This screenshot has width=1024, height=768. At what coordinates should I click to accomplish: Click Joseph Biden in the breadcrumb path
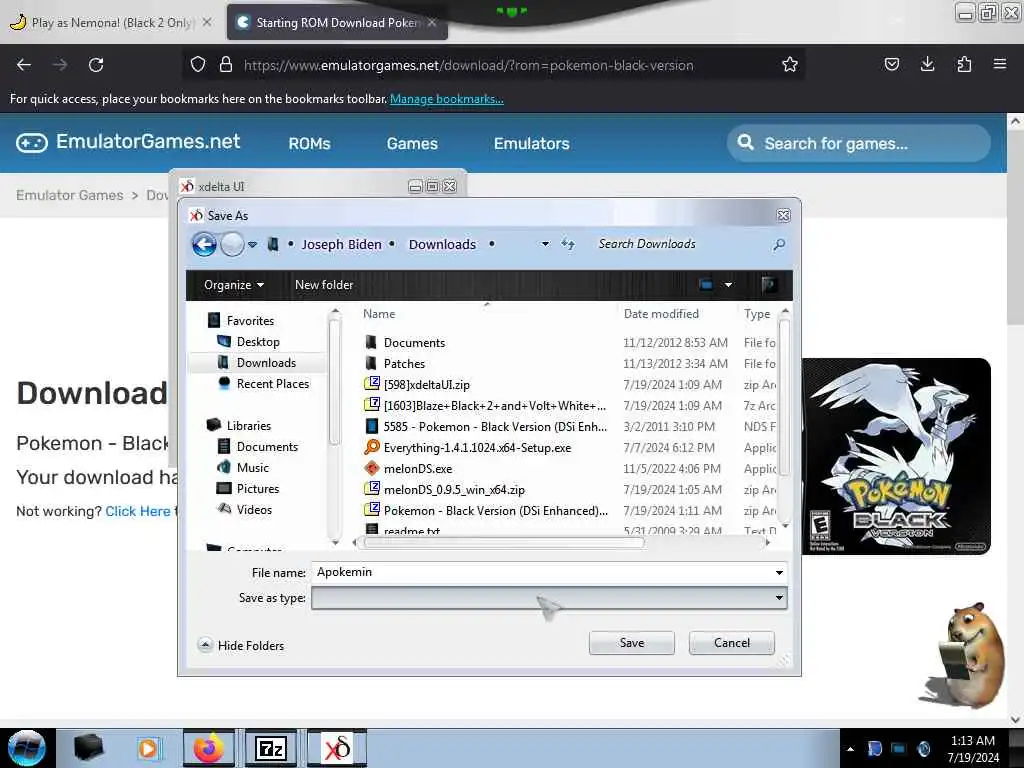pos(342,244)
